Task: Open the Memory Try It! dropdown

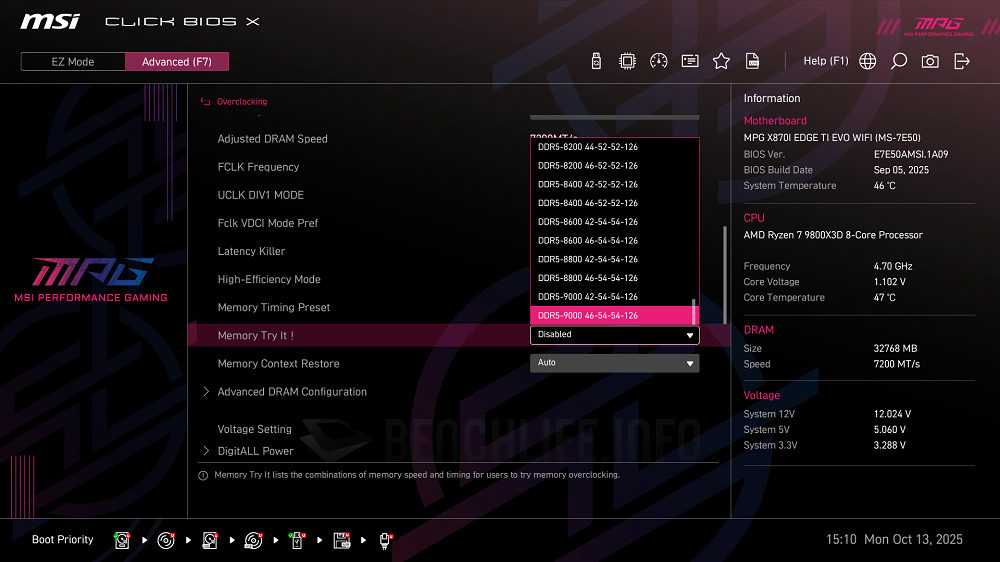Action: point(614,335)
